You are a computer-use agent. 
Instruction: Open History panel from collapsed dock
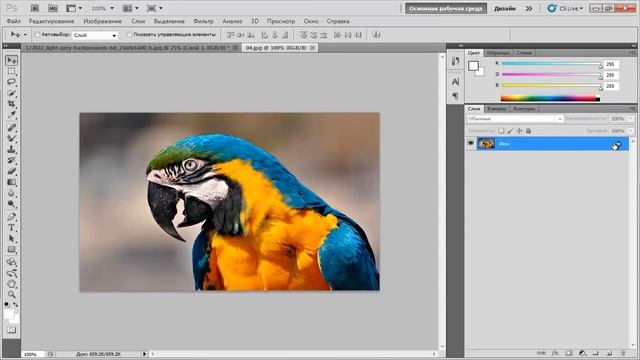click(x=456, y=61)
